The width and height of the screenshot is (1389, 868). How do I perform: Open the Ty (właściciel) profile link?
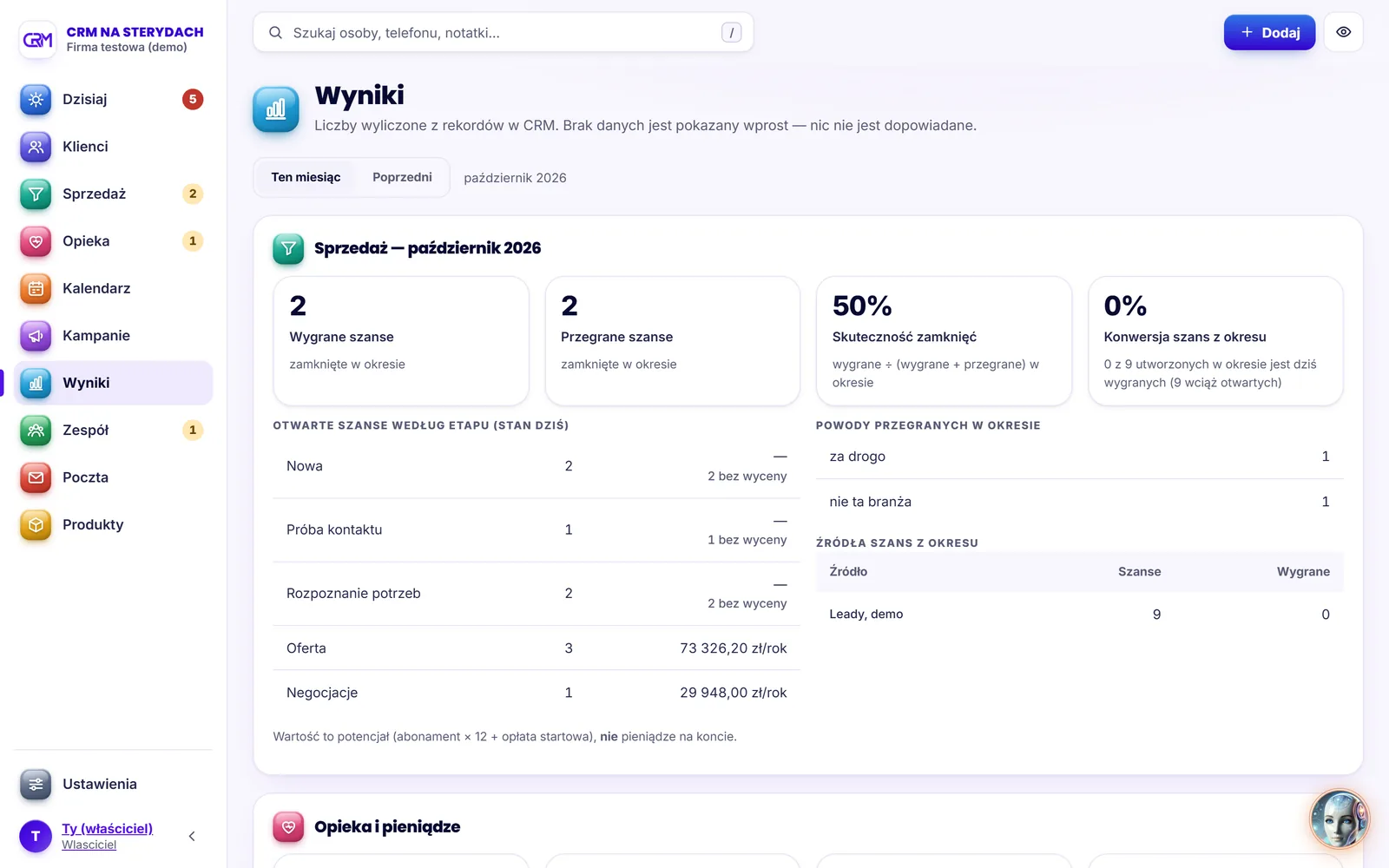[x=107, y=828]
